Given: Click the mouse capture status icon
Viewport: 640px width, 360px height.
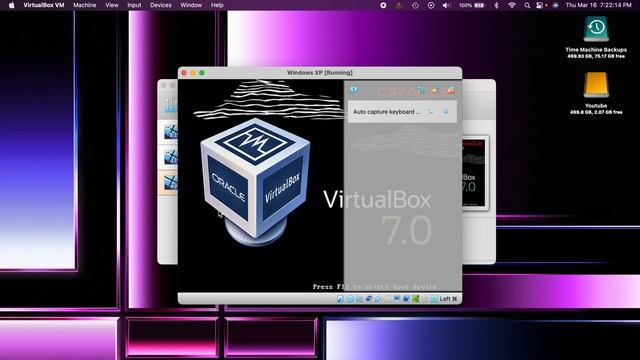Looking at the screenshot, I should coord(424,299).
